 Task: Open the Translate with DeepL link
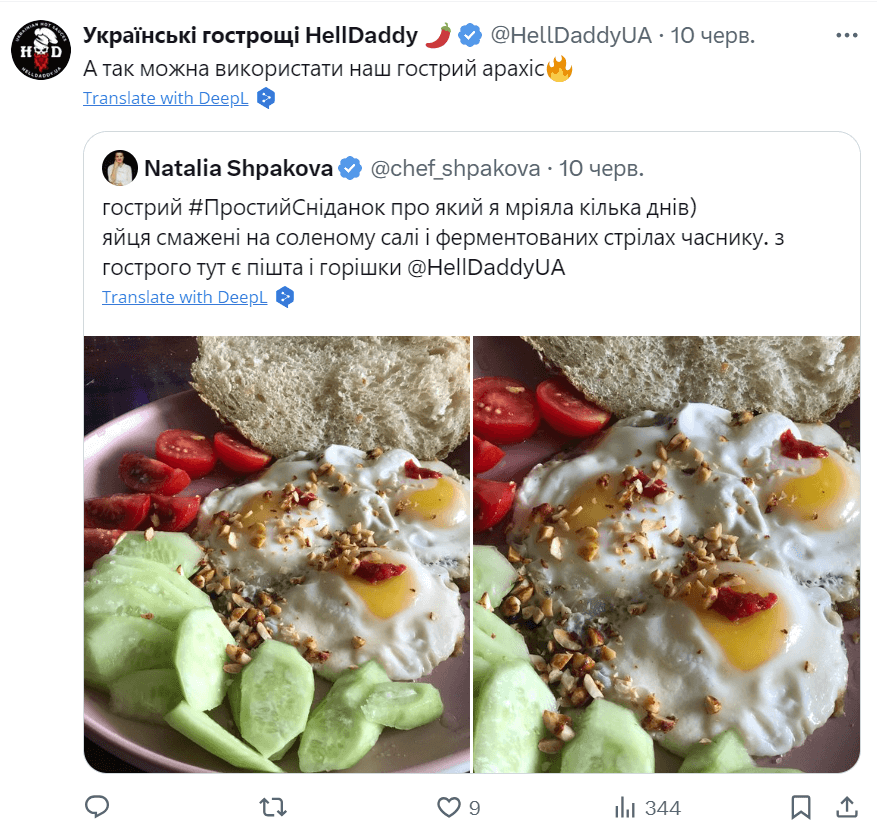click(165, 98)
